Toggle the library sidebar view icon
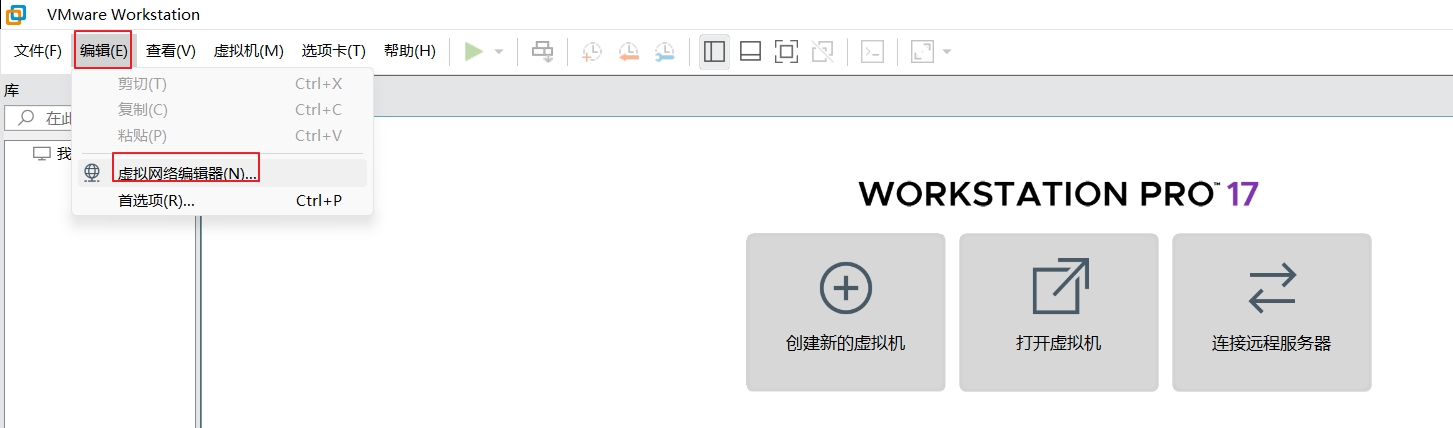Viewport: 1453px width, 428px height. point(714,51)
